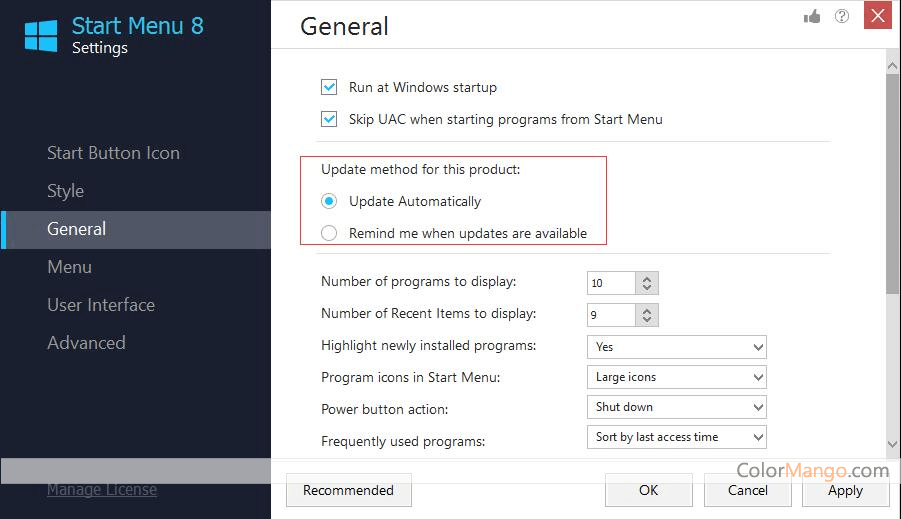Toggle Skip UAC when starting programs checkbox
This screenshot has width=901, height=519.
tap(329, 119)
